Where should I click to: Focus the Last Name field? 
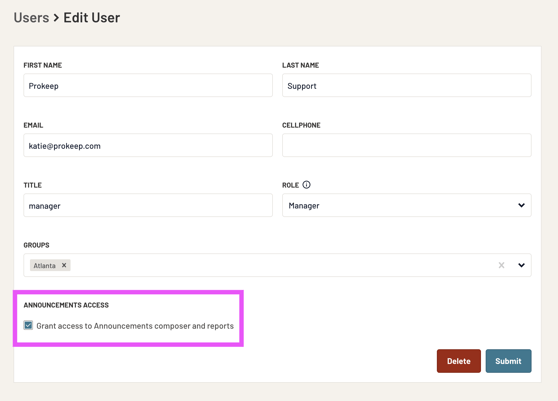[x=407, y=85]
